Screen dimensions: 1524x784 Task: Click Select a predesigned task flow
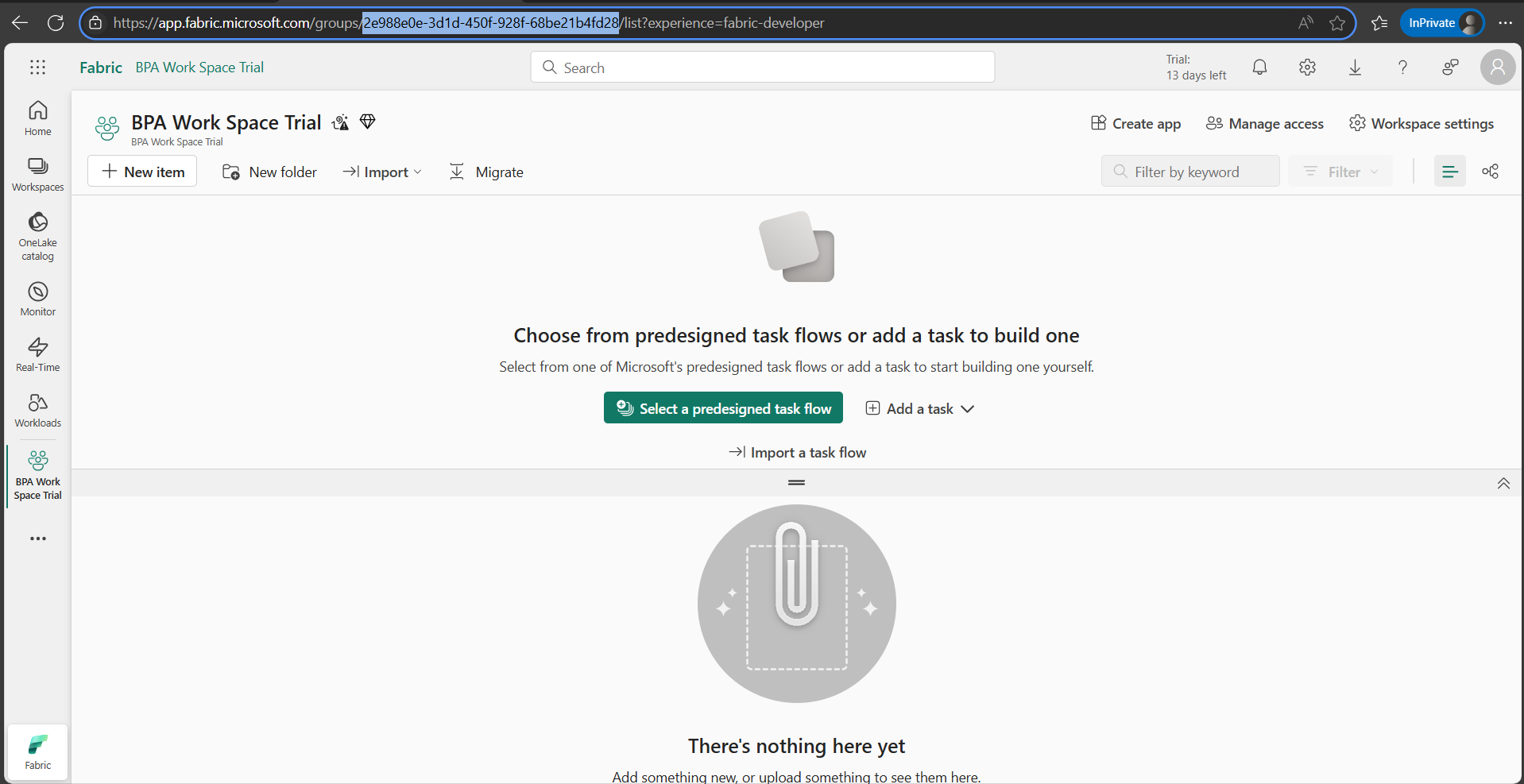[x=723, y=408]
